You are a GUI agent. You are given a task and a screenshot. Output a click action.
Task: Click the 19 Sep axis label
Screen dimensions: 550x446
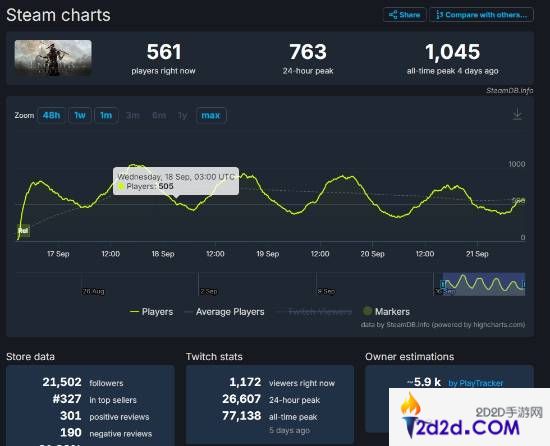pos(268,254)
